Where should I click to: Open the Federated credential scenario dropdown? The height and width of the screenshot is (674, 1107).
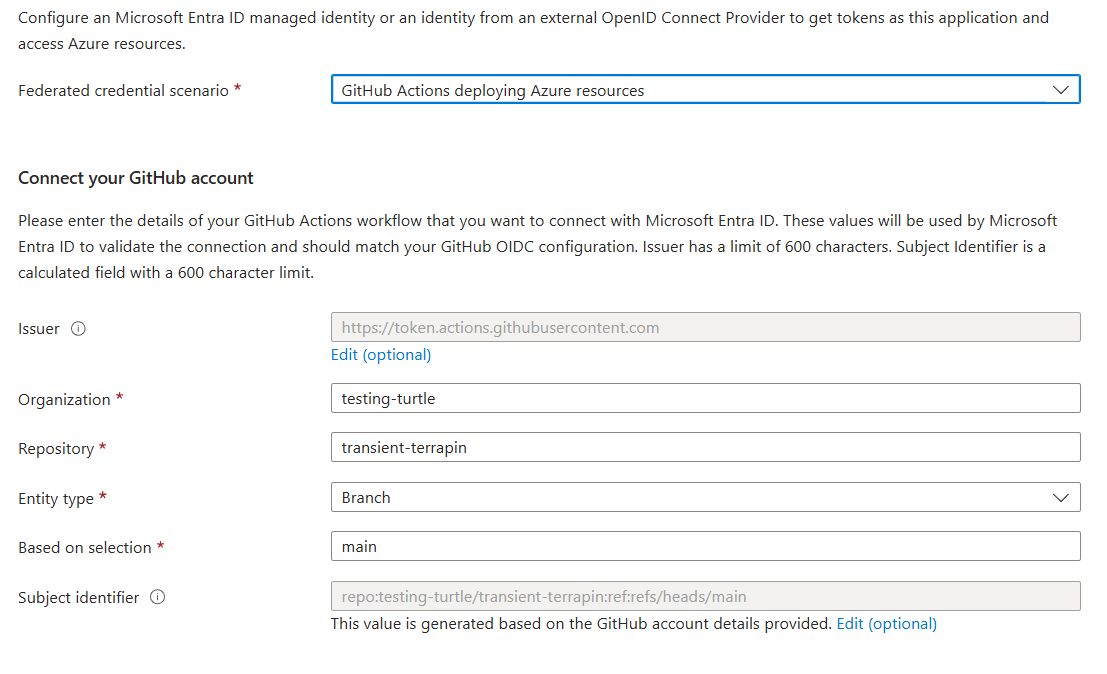click(705, 90)
